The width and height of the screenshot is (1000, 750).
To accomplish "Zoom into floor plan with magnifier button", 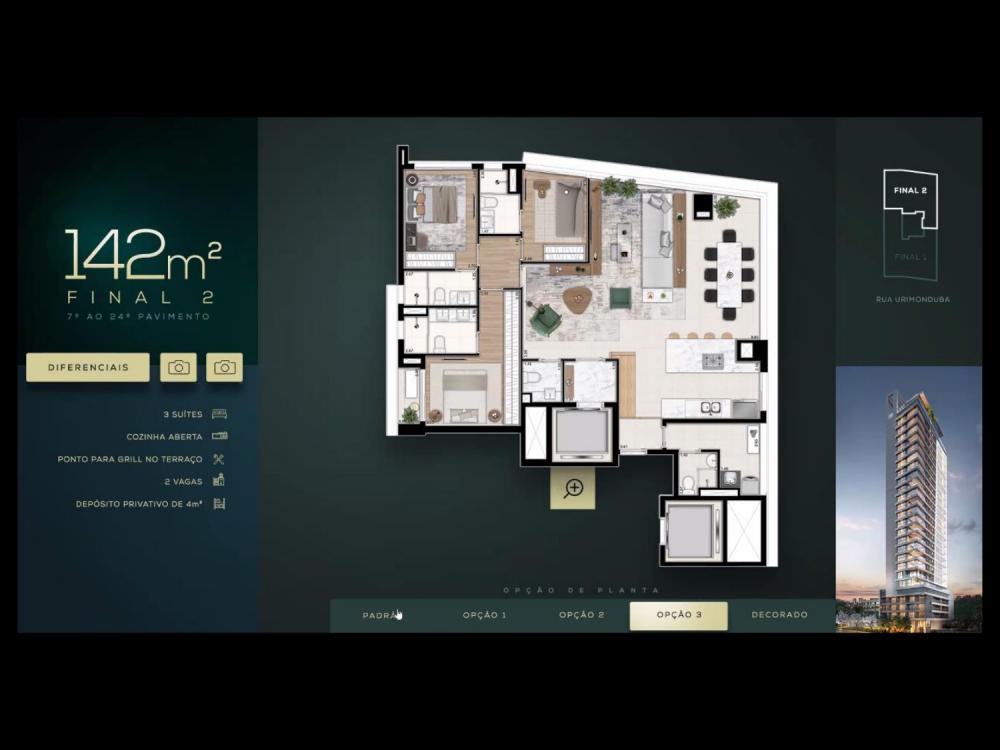I will pyautogui.click(x=573, y=488).
